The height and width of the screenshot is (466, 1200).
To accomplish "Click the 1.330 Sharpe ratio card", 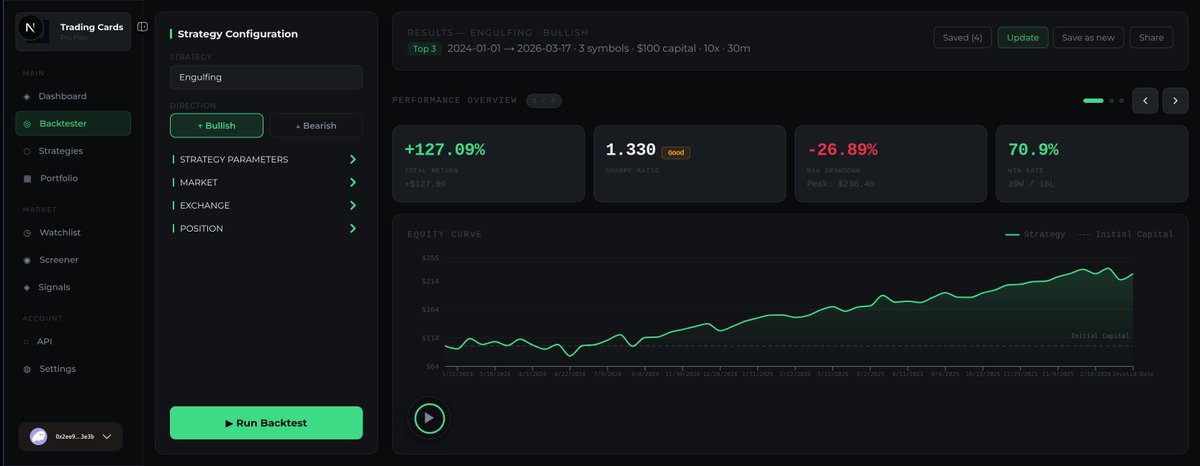I will (689, 163).
